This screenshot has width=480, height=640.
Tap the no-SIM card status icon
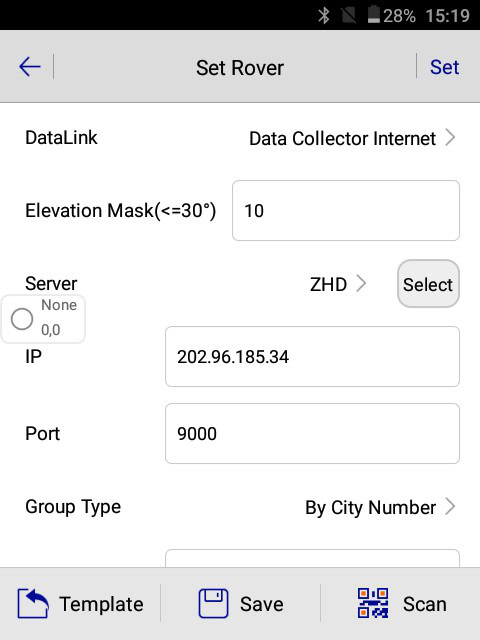click(348, 16)
